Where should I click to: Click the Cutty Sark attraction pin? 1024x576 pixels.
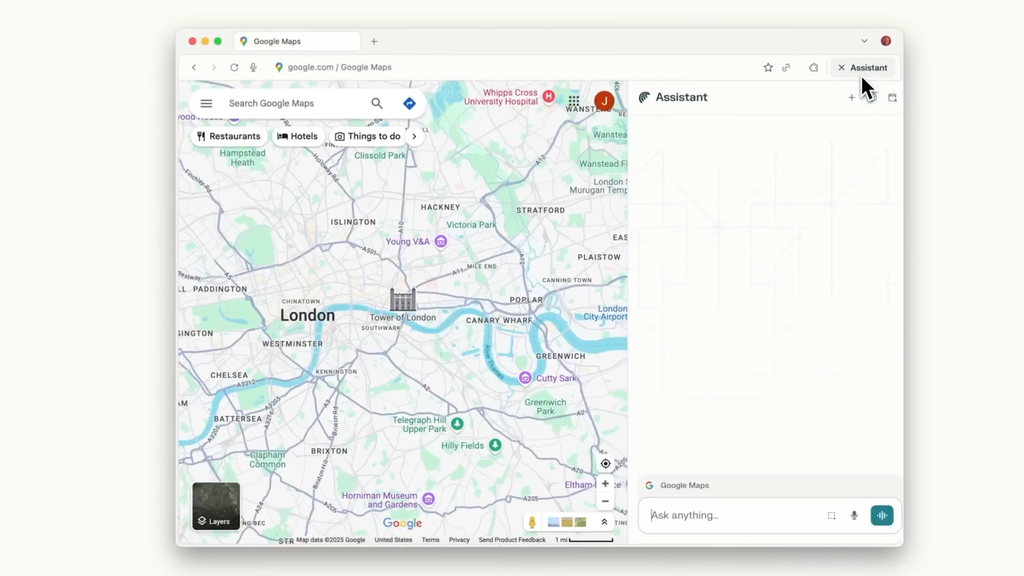tap(525, 378)
